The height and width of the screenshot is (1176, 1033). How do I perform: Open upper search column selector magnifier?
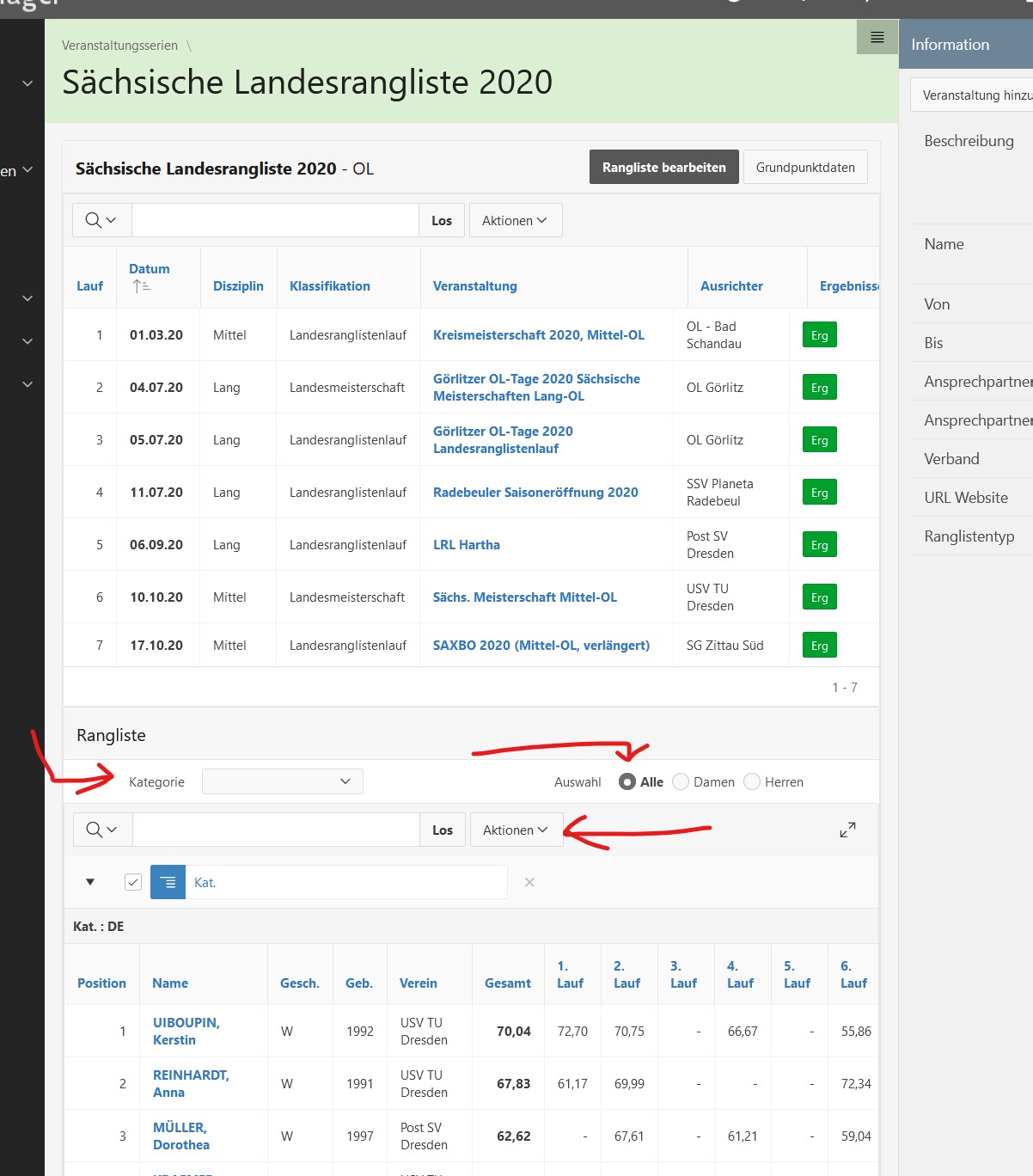click(x=101, y=221)
